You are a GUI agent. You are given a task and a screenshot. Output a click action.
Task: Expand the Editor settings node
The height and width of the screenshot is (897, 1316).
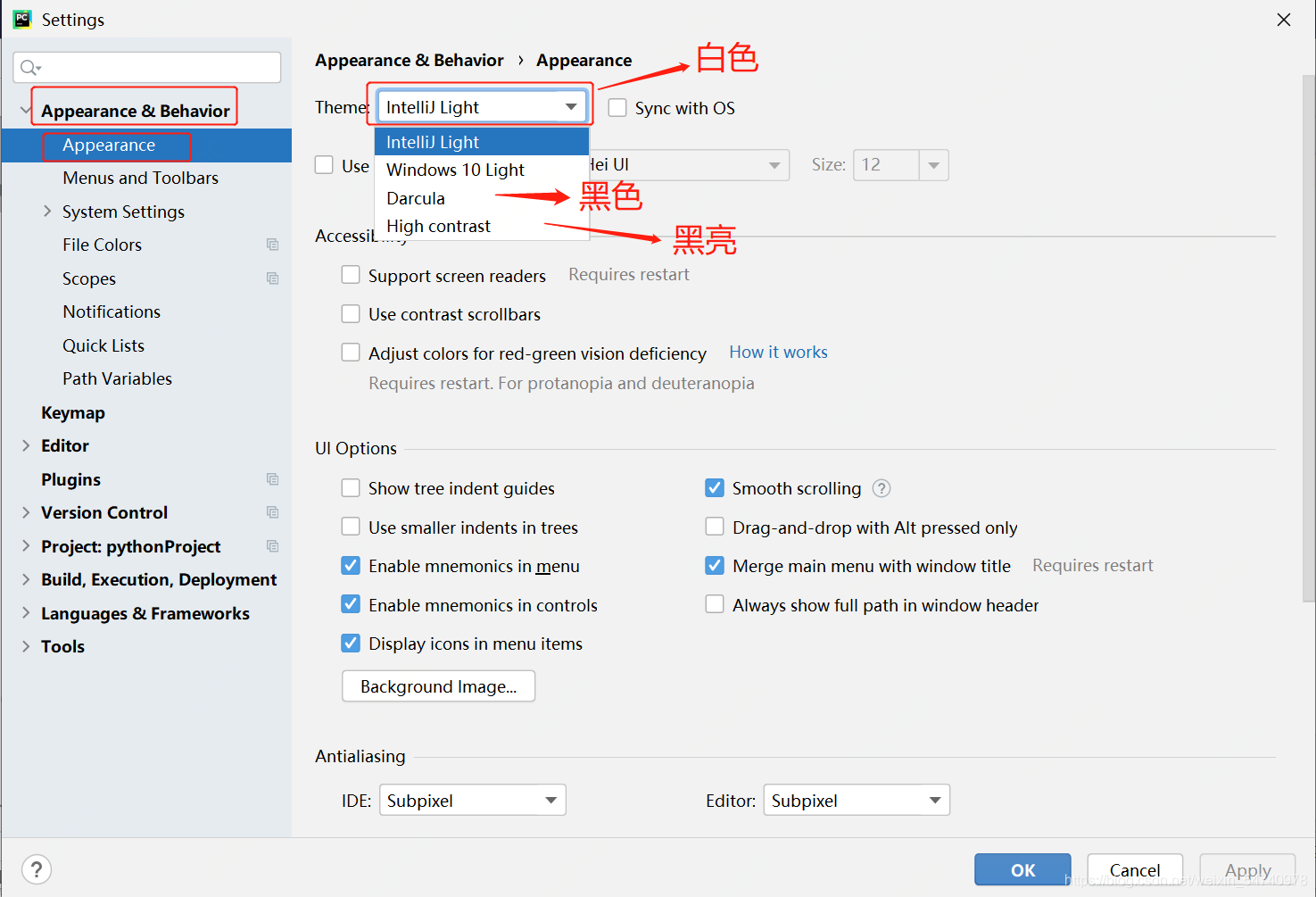[x=25, y=445]
